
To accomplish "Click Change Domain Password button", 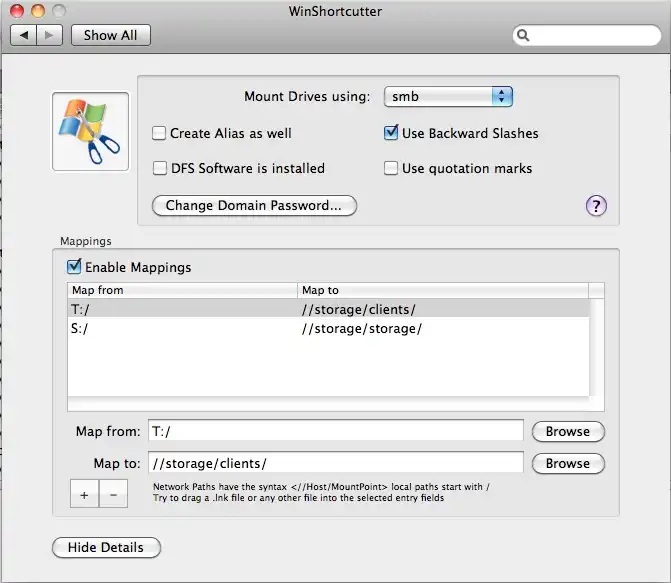I will pos(254,205).
